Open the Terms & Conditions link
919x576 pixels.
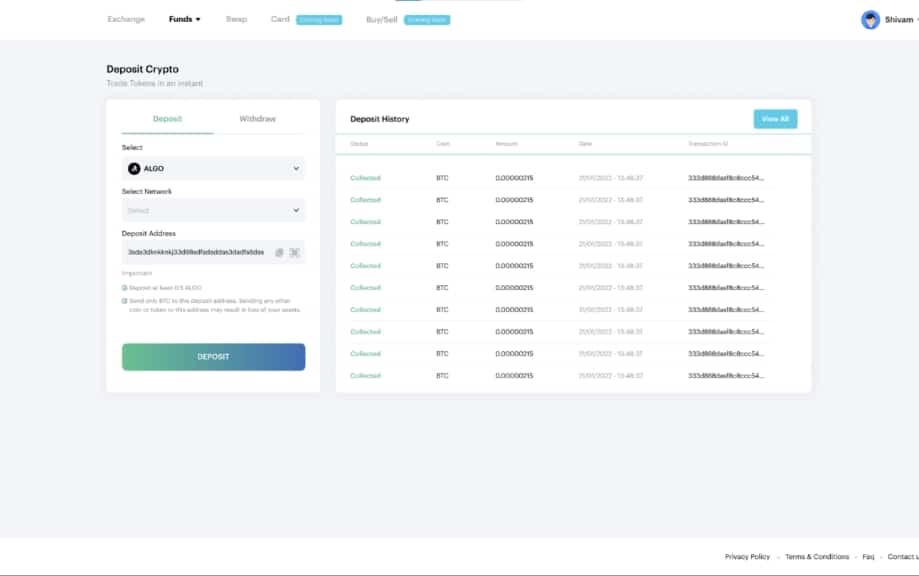817,556
